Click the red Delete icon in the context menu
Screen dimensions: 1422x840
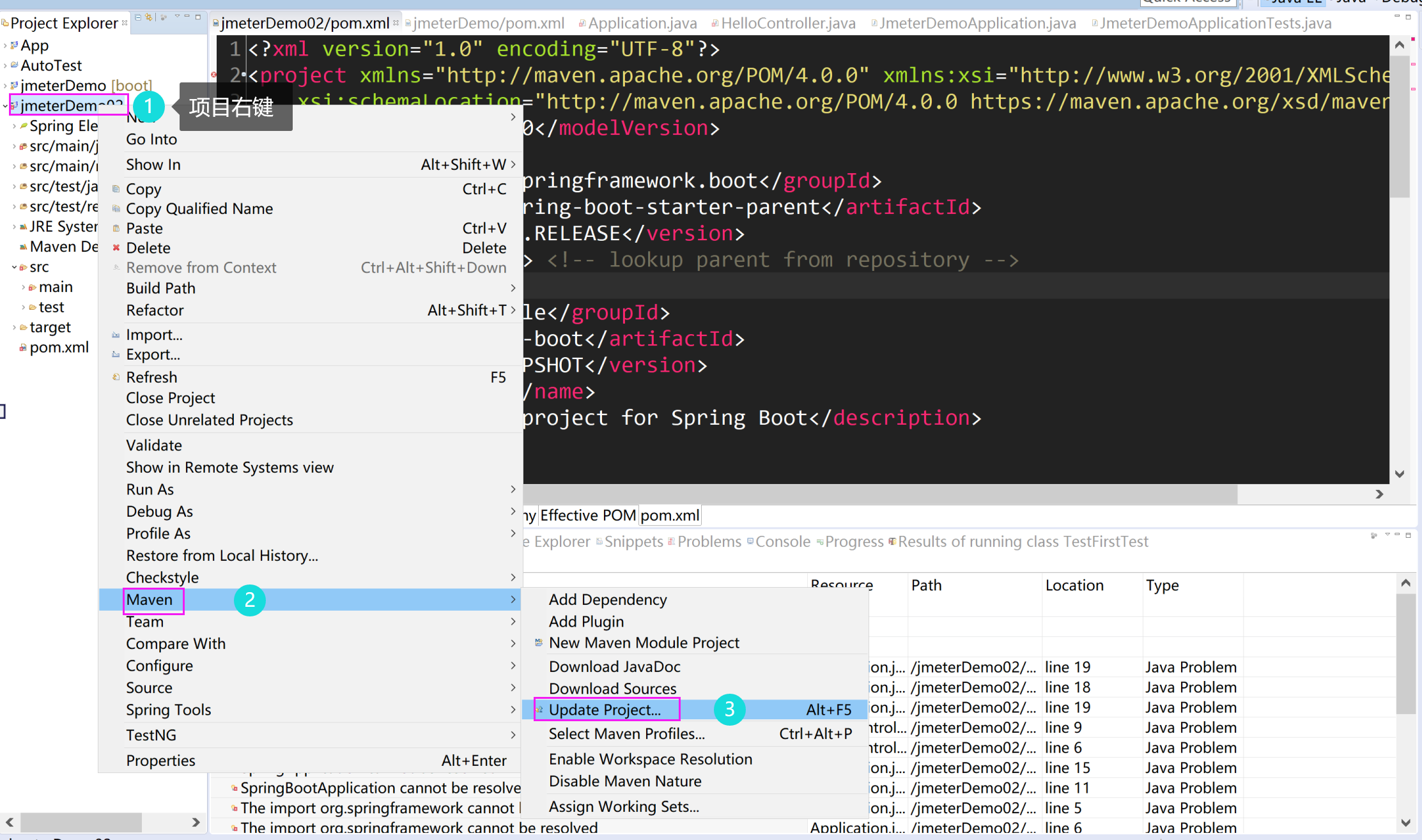click(117, 248)
